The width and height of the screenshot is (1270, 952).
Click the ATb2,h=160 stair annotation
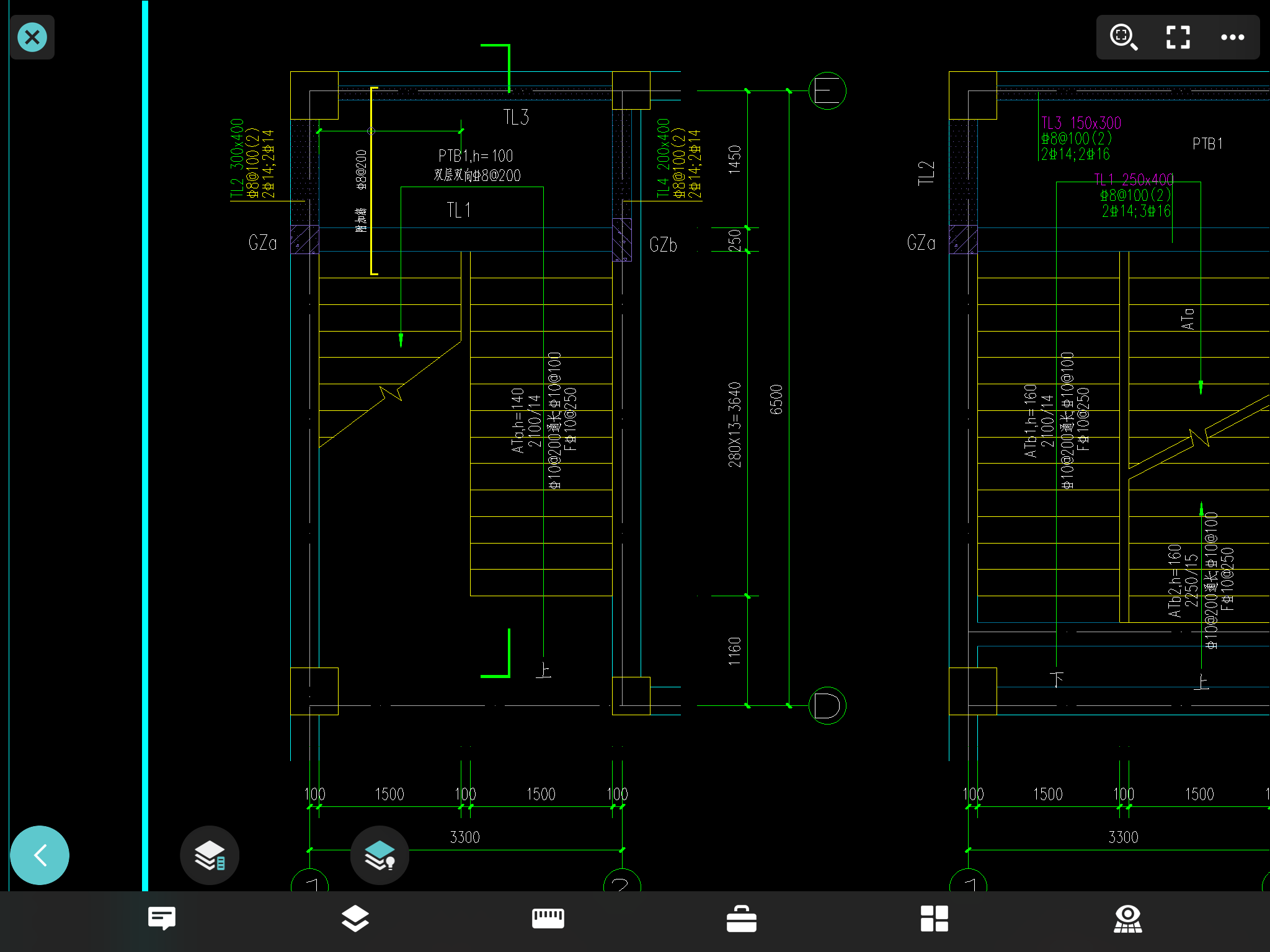pyautogui.click(x=1174, y=581)
